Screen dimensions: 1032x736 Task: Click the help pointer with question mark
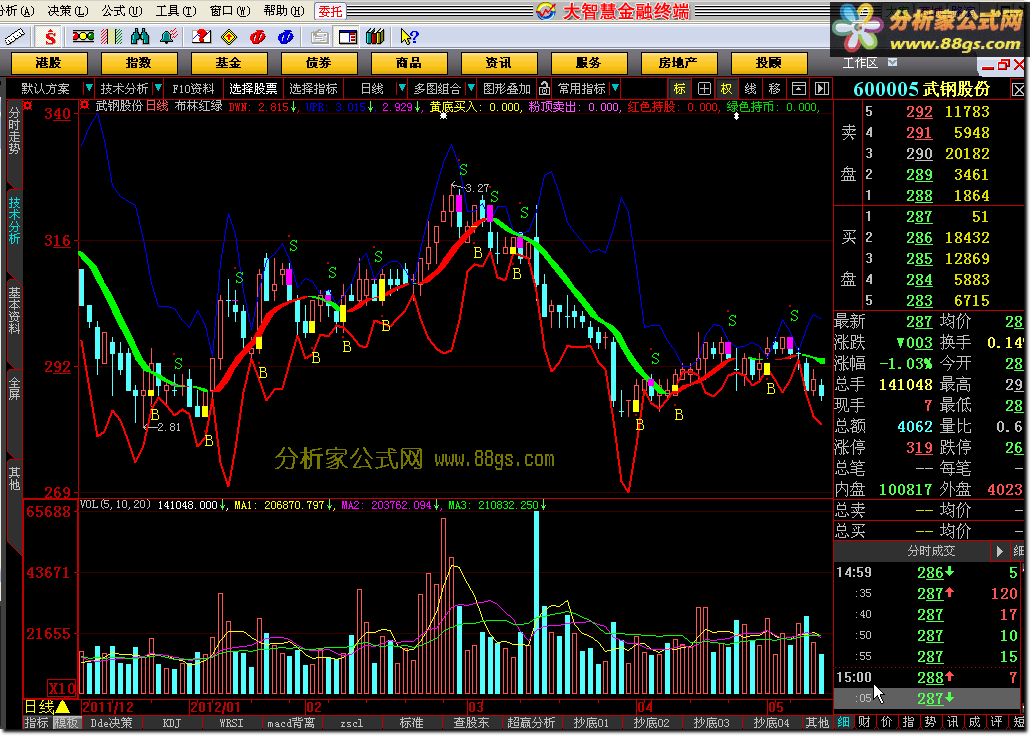(409, 36)
